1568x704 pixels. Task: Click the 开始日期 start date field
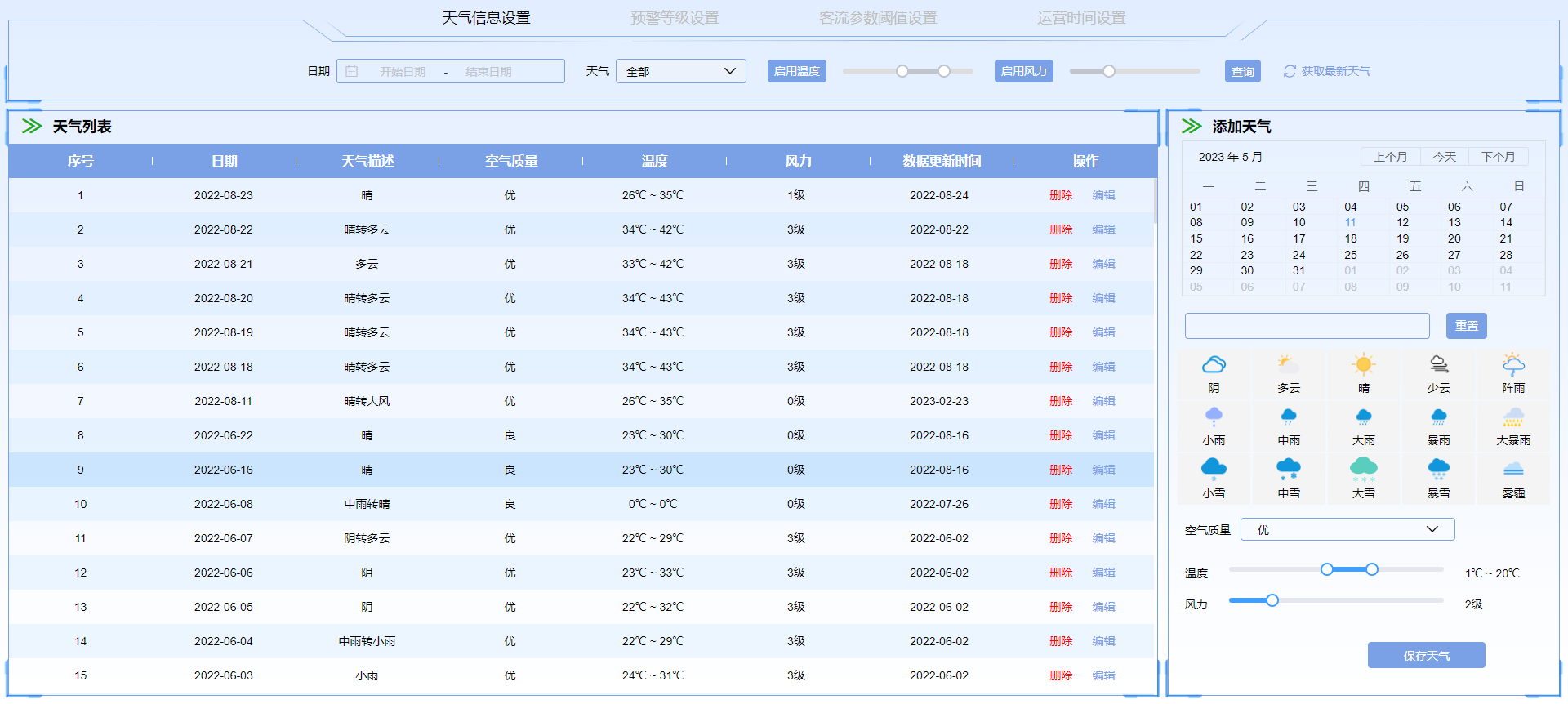click(403, 72)
